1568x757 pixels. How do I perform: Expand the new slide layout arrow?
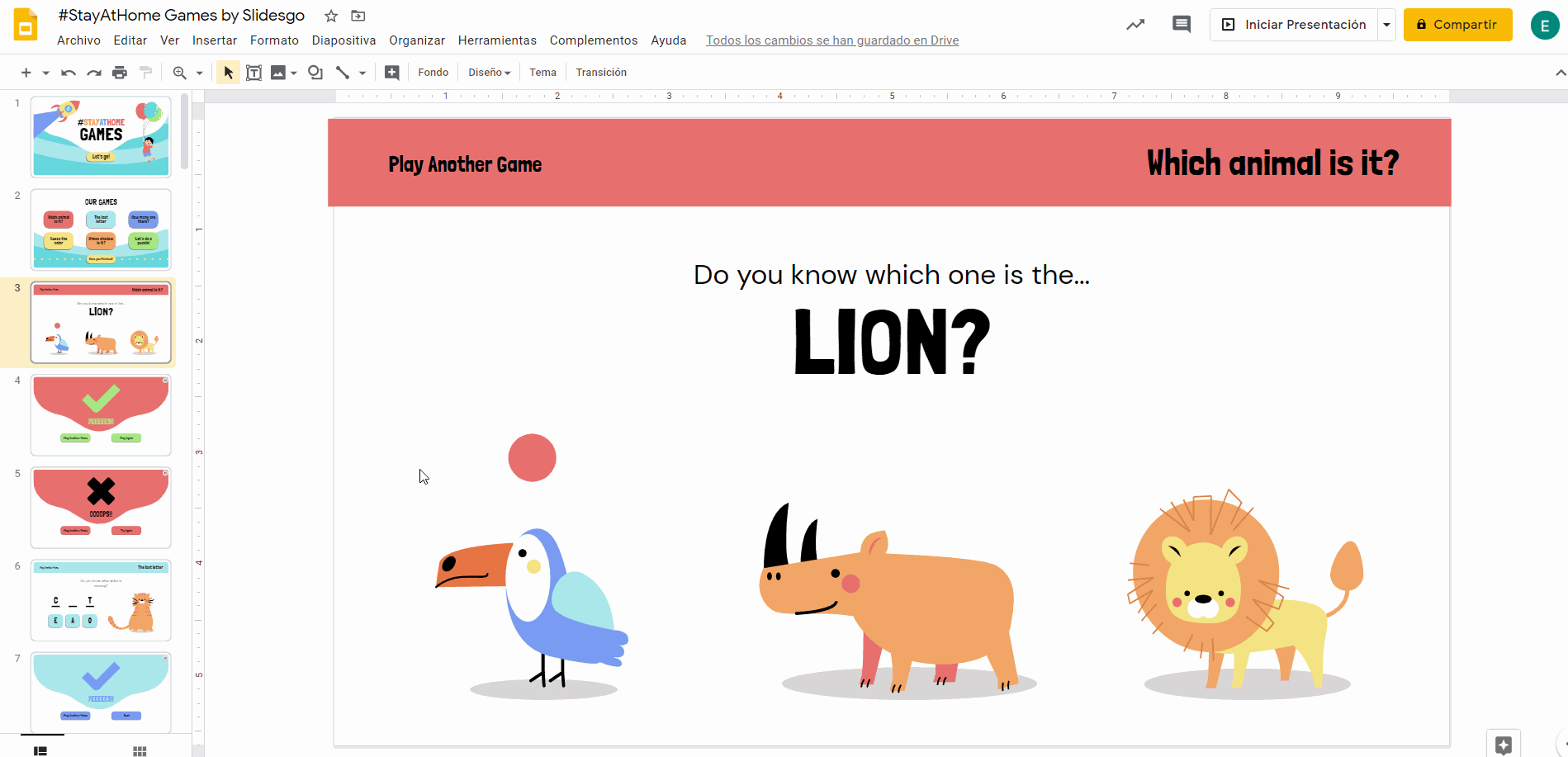[x=45, y=73]
